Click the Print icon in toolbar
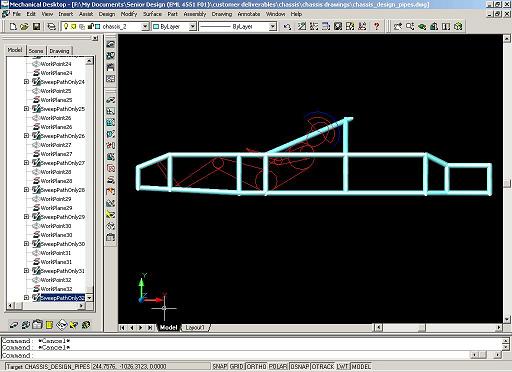 pos(51,27)
